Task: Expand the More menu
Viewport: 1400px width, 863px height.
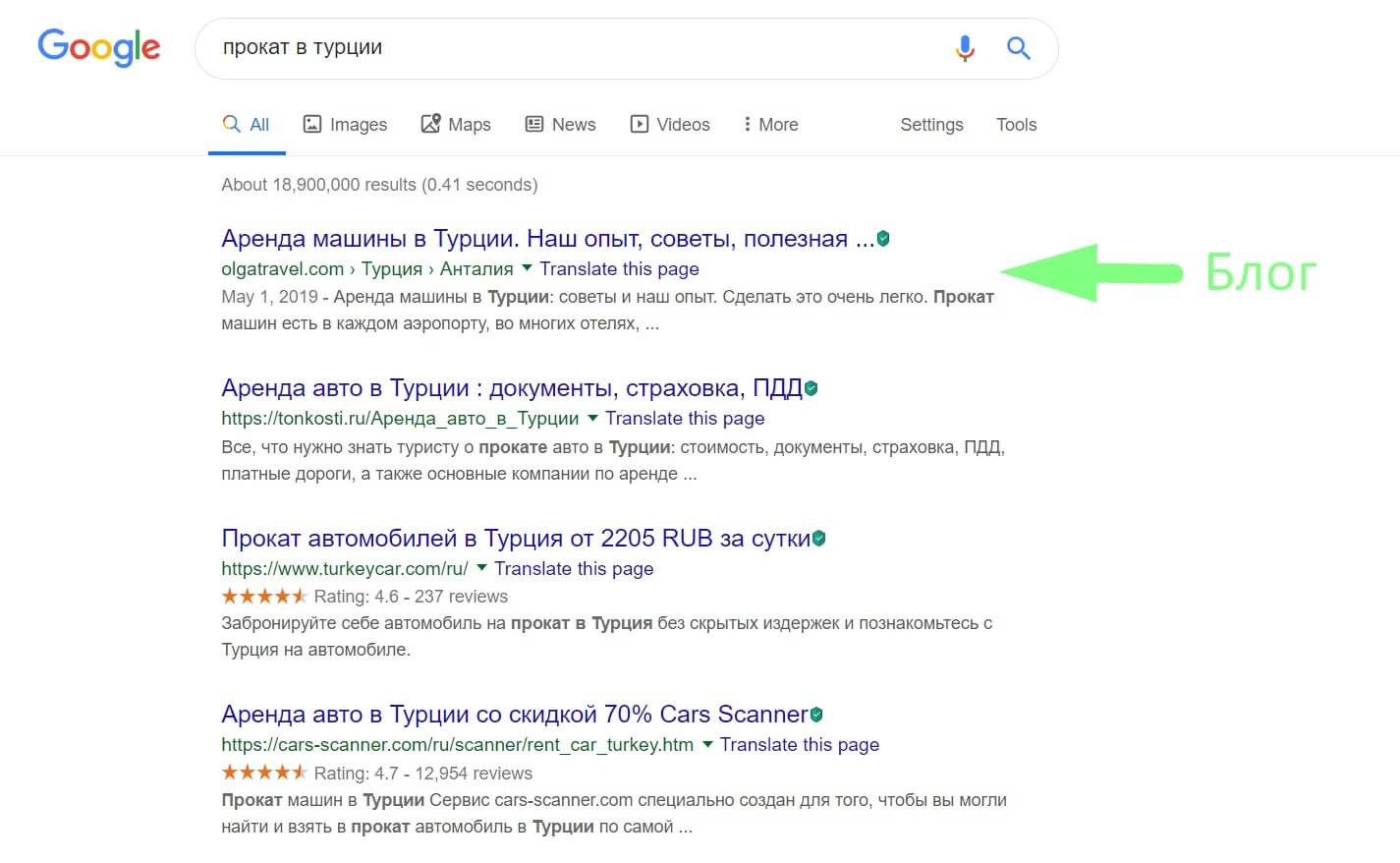Action: point(771,125)
